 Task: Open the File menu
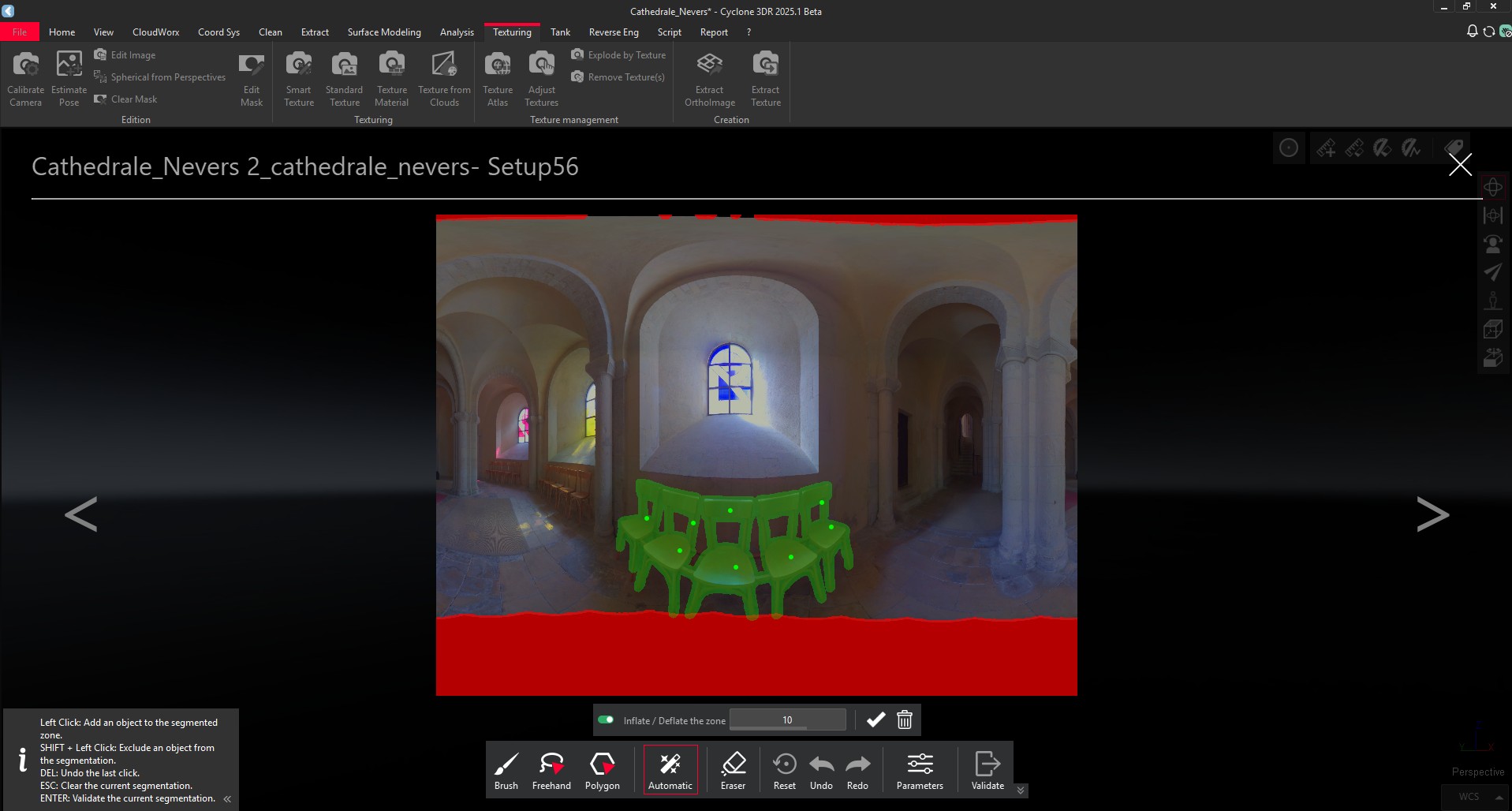pos(20,32)
